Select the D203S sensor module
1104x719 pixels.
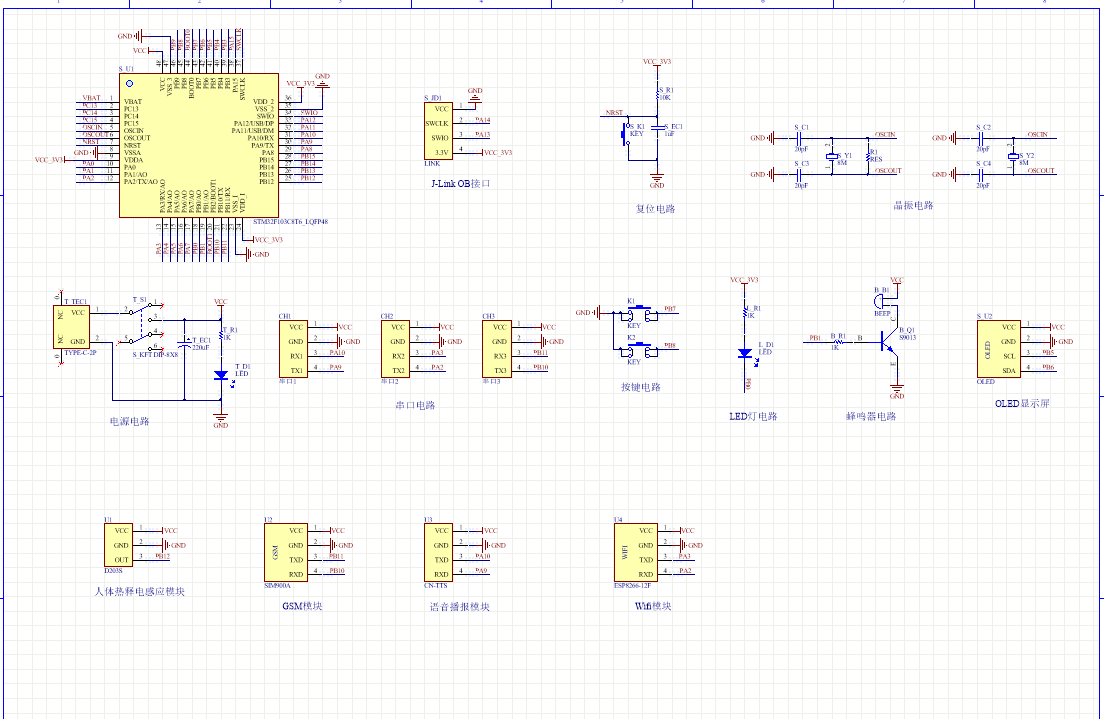pyautogui.click(x=118, y=545)
